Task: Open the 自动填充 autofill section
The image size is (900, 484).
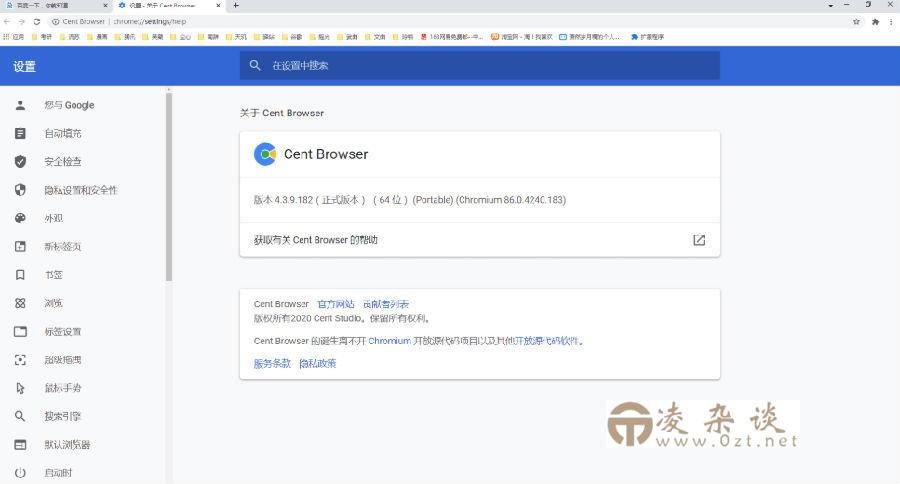Action: [63, 133]
